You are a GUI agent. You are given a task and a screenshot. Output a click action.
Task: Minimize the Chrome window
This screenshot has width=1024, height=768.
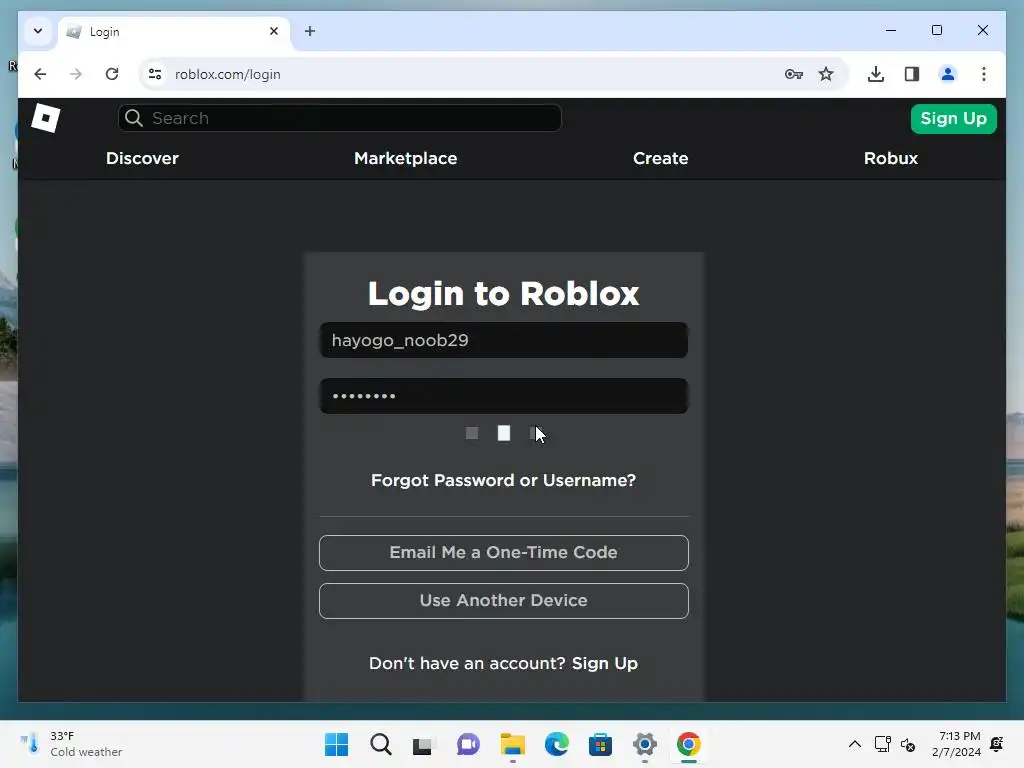click(891, 31)
